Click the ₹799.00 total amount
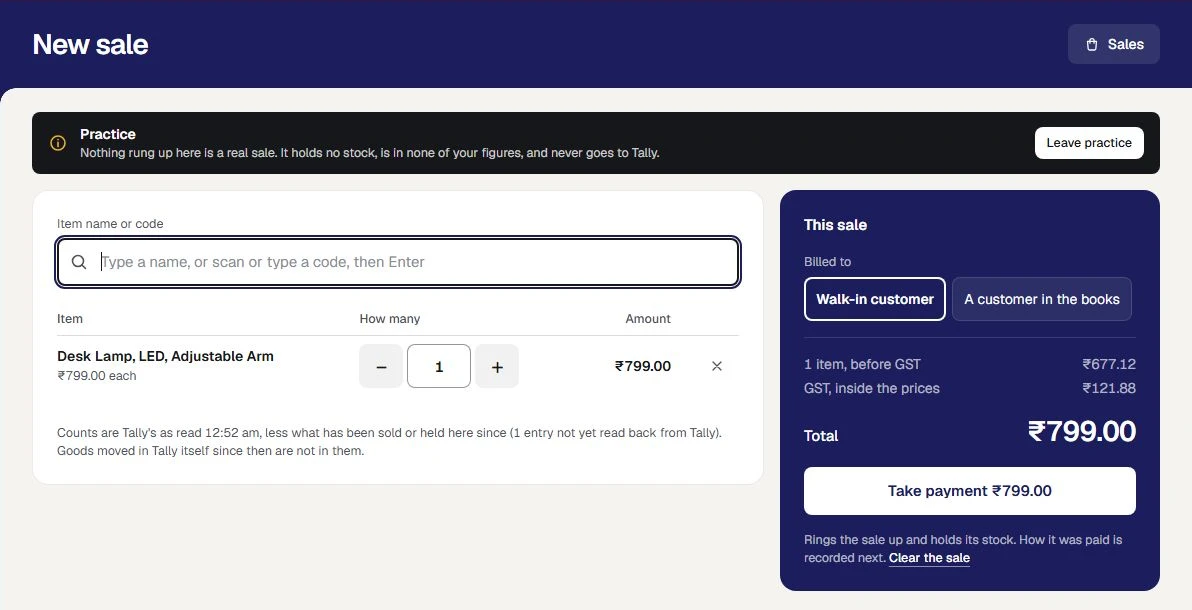Screen dimensions: 1192x610 click(1082, 431)
